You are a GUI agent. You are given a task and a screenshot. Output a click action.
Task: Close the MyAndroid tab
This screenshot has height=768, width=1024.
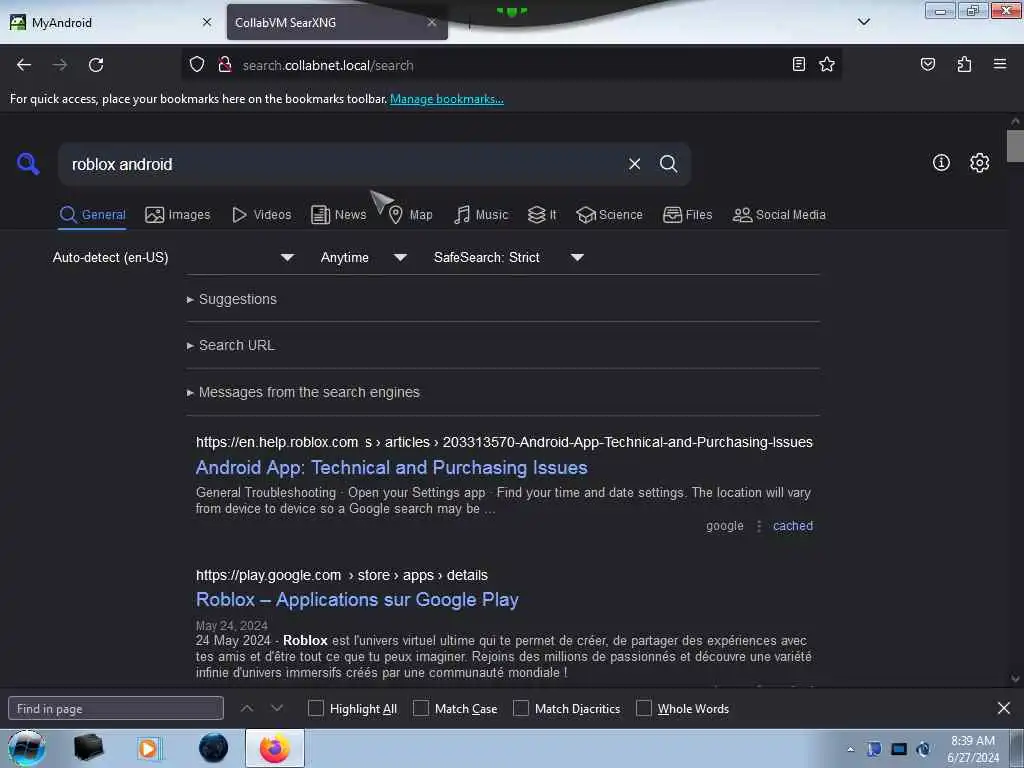point(207,22)
